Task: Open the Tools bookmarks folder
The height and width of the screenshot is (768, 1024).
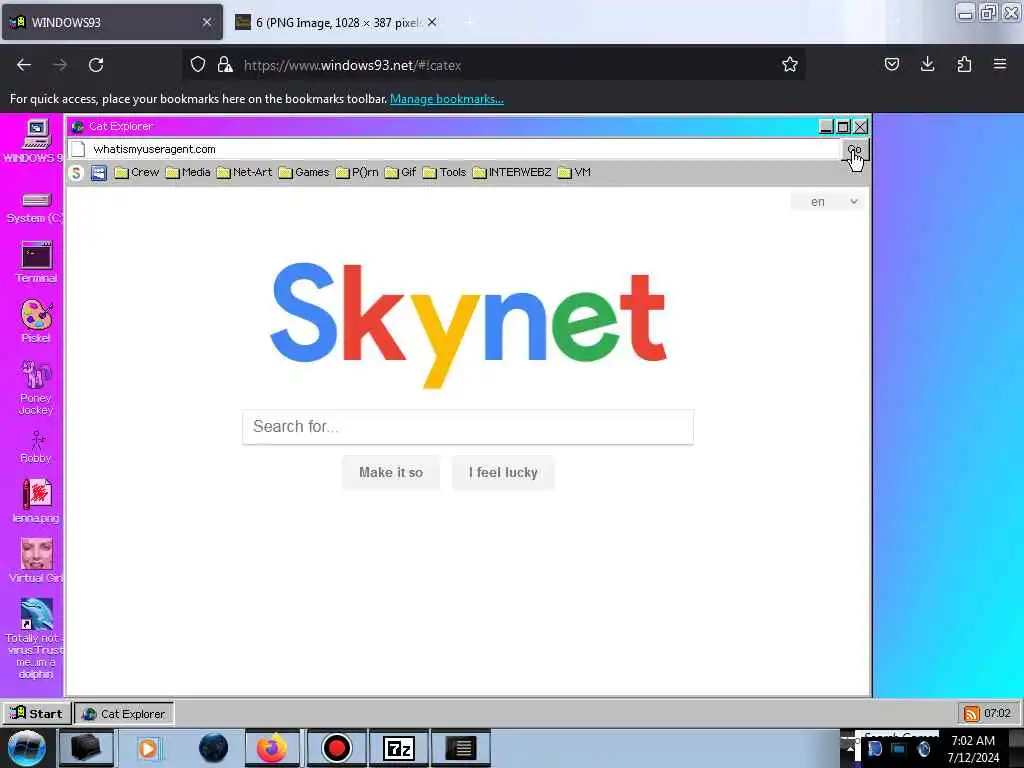Action: 444,172
